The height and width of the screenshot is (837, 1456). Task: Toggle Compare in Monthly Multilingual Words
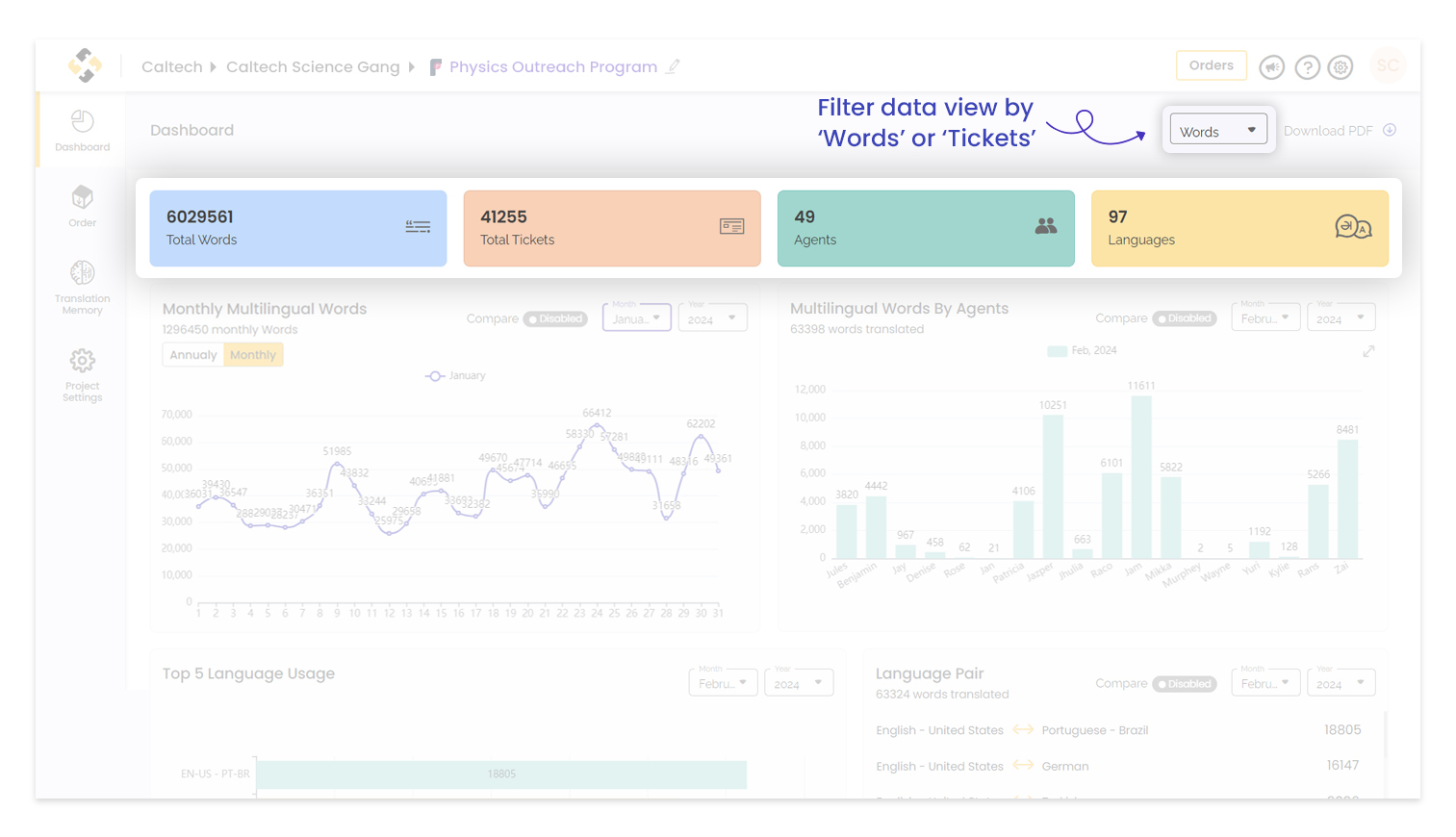coord(555,318)
